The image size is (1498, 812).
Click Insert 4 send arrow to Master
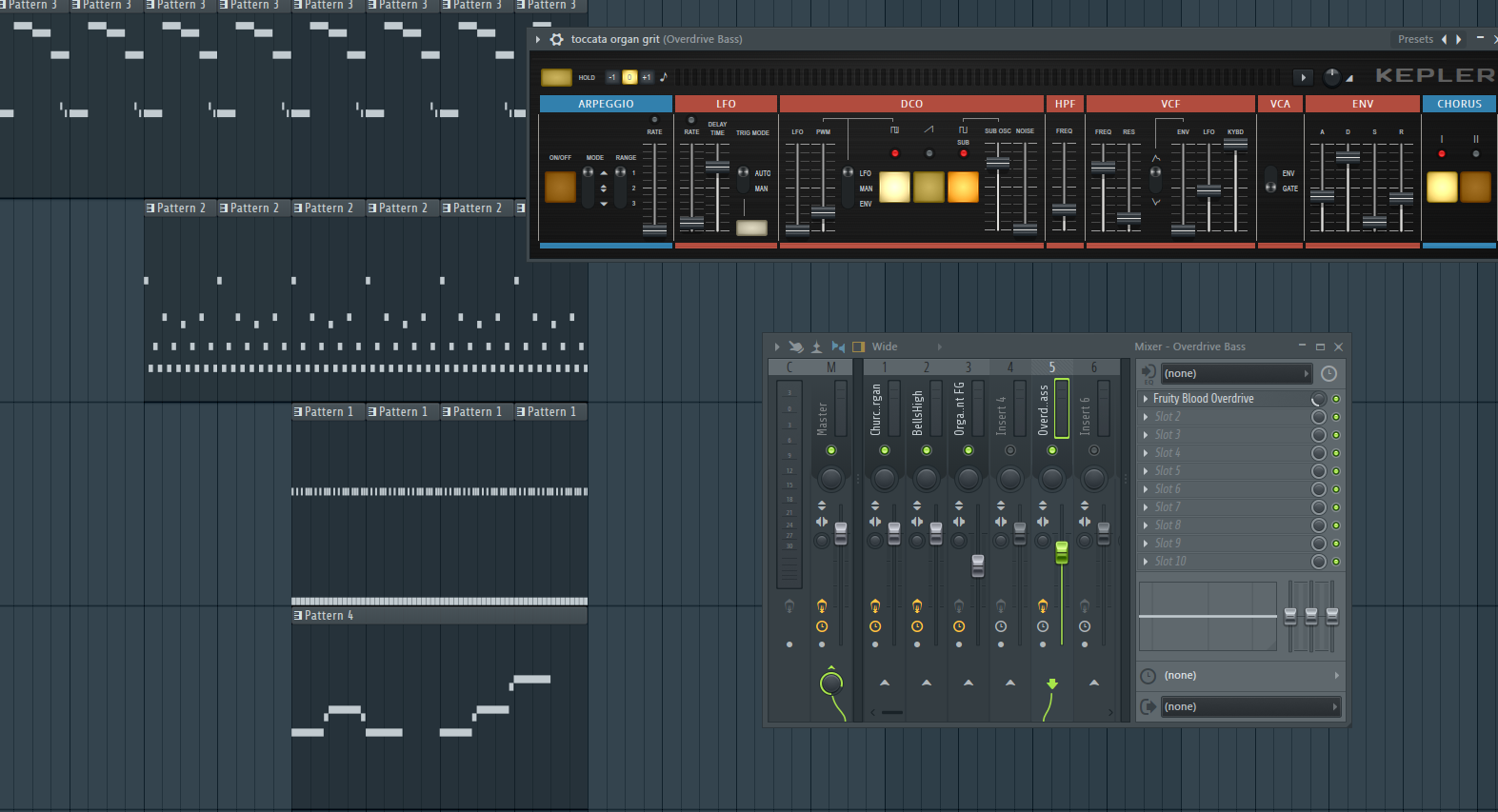click(1010, 683)
